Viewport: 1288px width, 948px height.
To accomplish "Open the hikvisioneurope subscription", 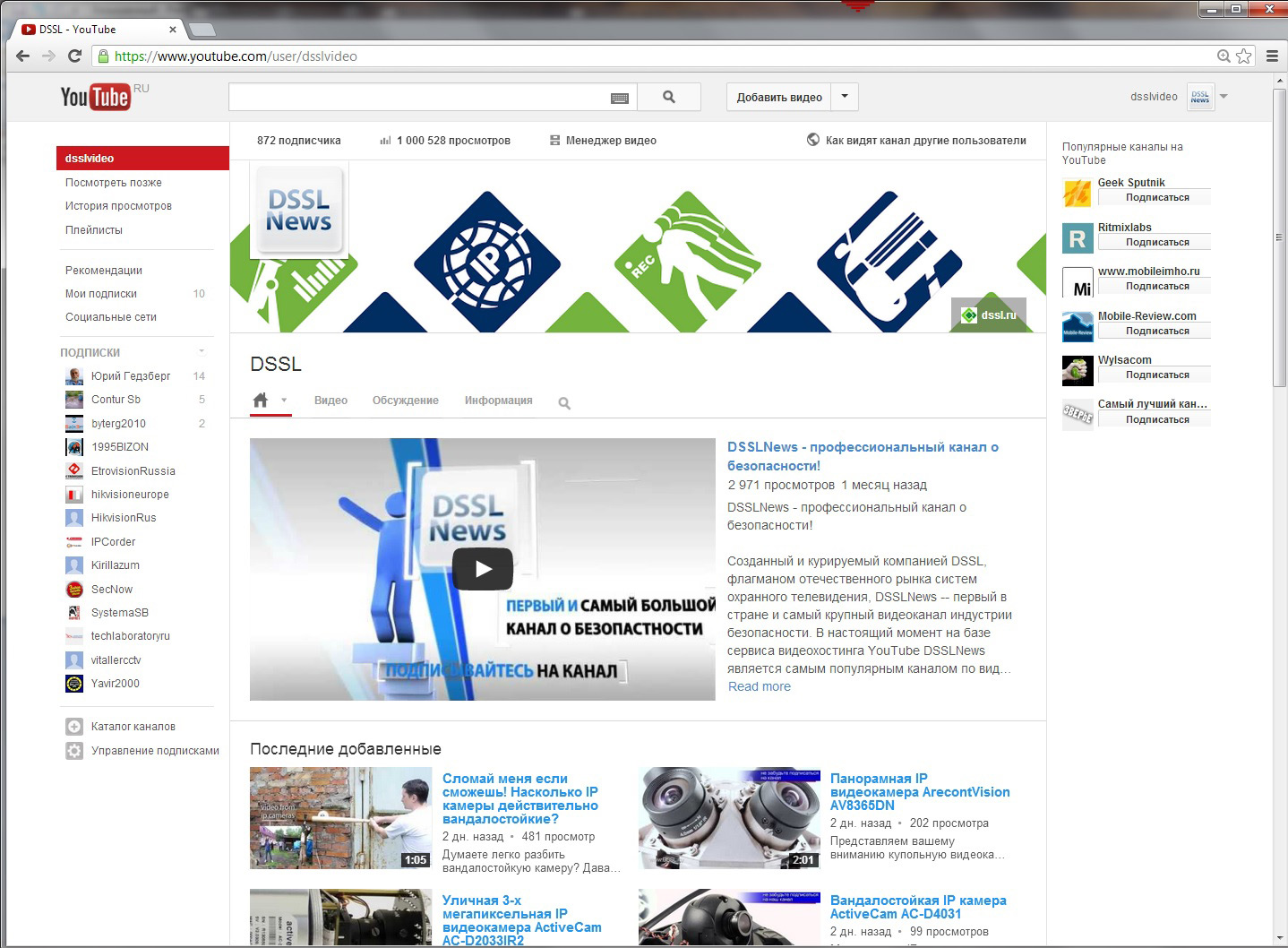I will (130, 494).
